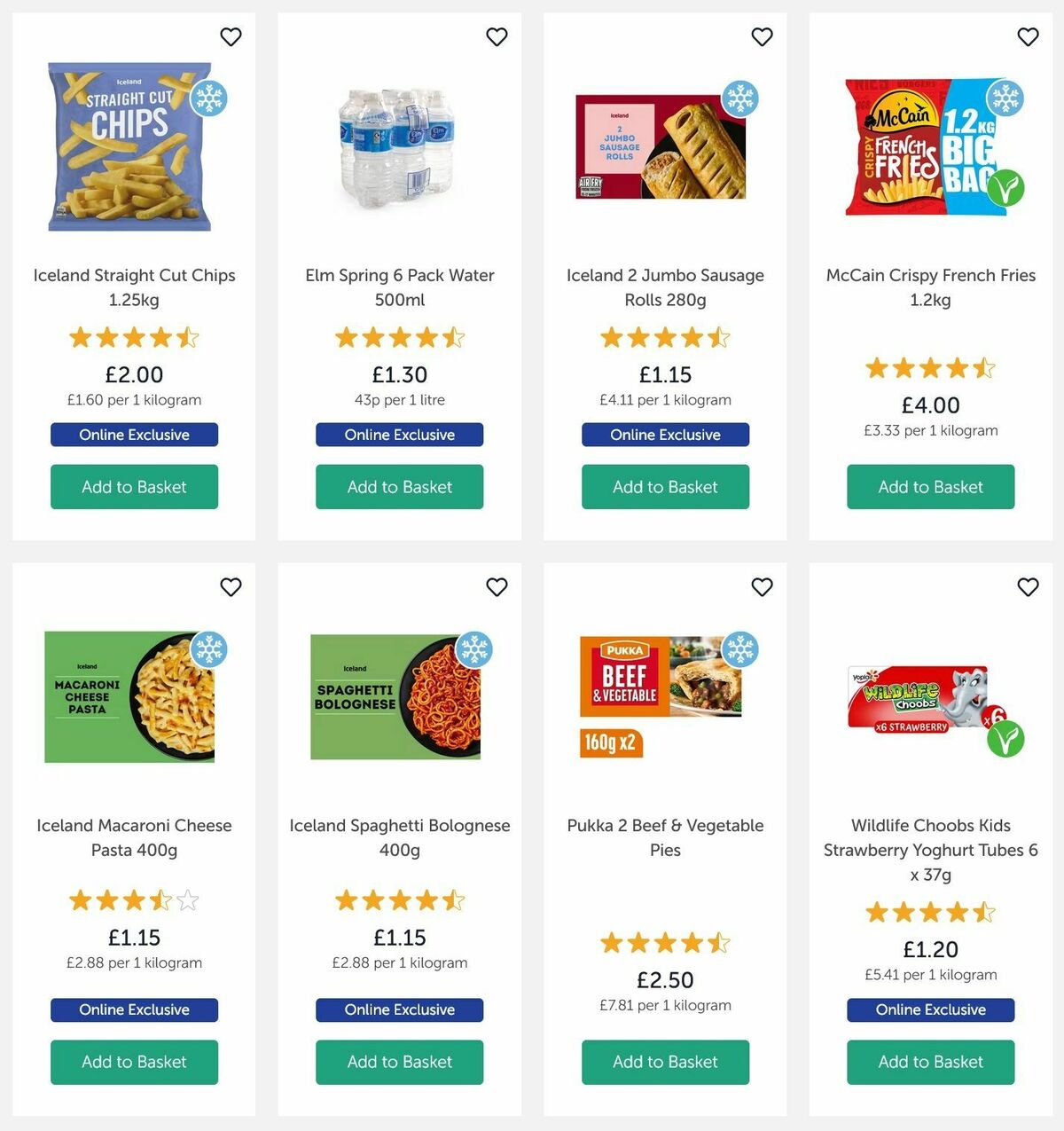This screenshot has height=1131, width=1064.
Task: Add Iceland 2 Jumbo Sausage Rolls to basket
Action: pyautogui.click(x=665, y=486)
